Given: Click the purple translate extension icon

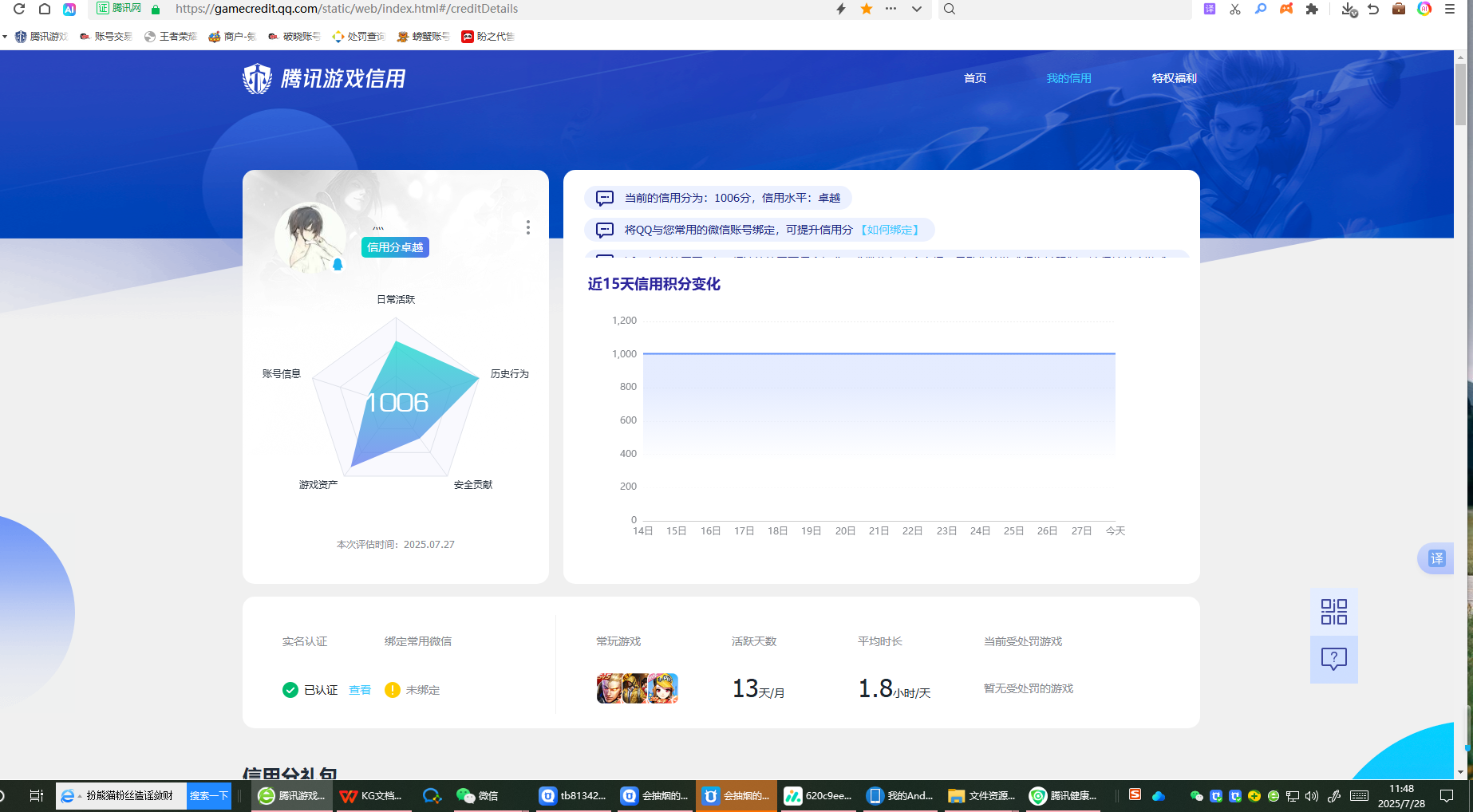Looking at the screenshot, I should 1210,9.
